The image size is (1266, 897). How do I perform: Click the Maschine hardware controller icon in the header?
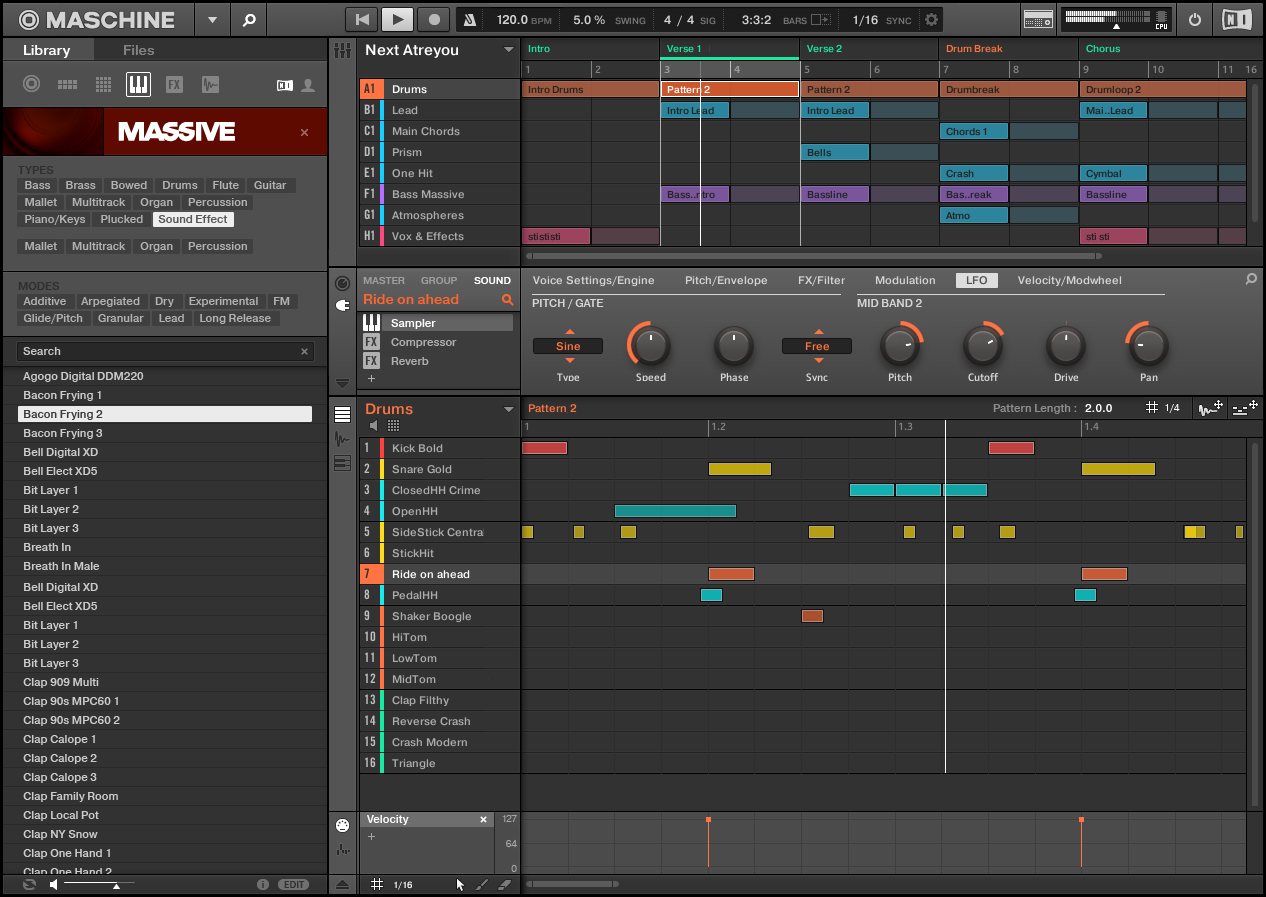(1038, 18)
